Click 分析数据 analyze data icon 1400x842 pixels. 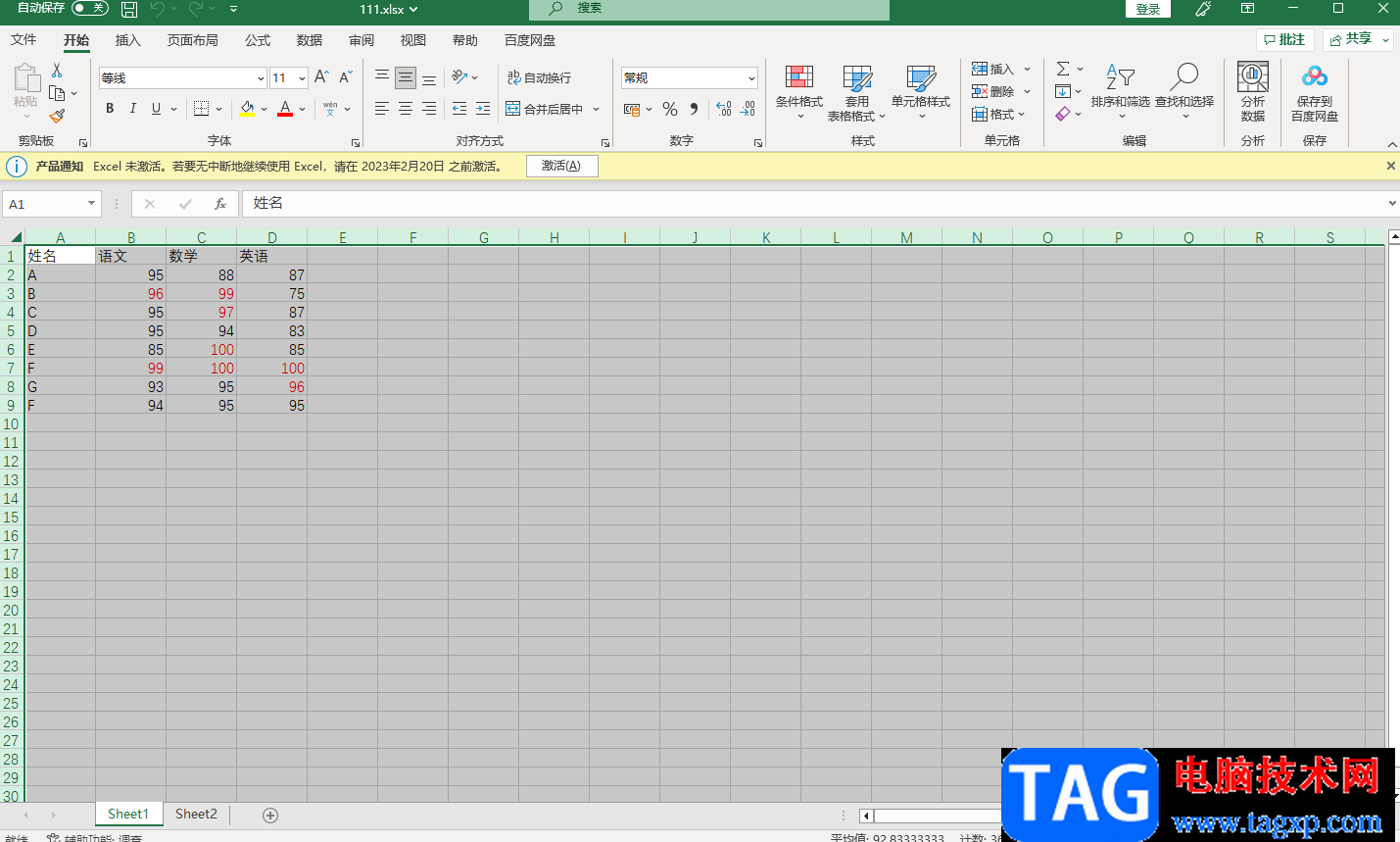pyautogui.click(x=1253, y=92)
